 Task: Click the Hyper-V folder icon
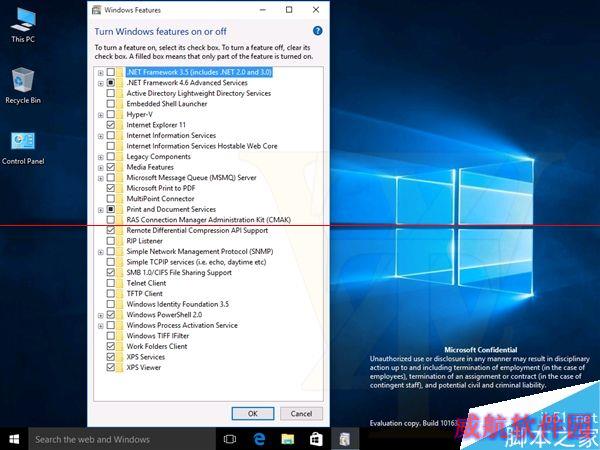(120, 114)
